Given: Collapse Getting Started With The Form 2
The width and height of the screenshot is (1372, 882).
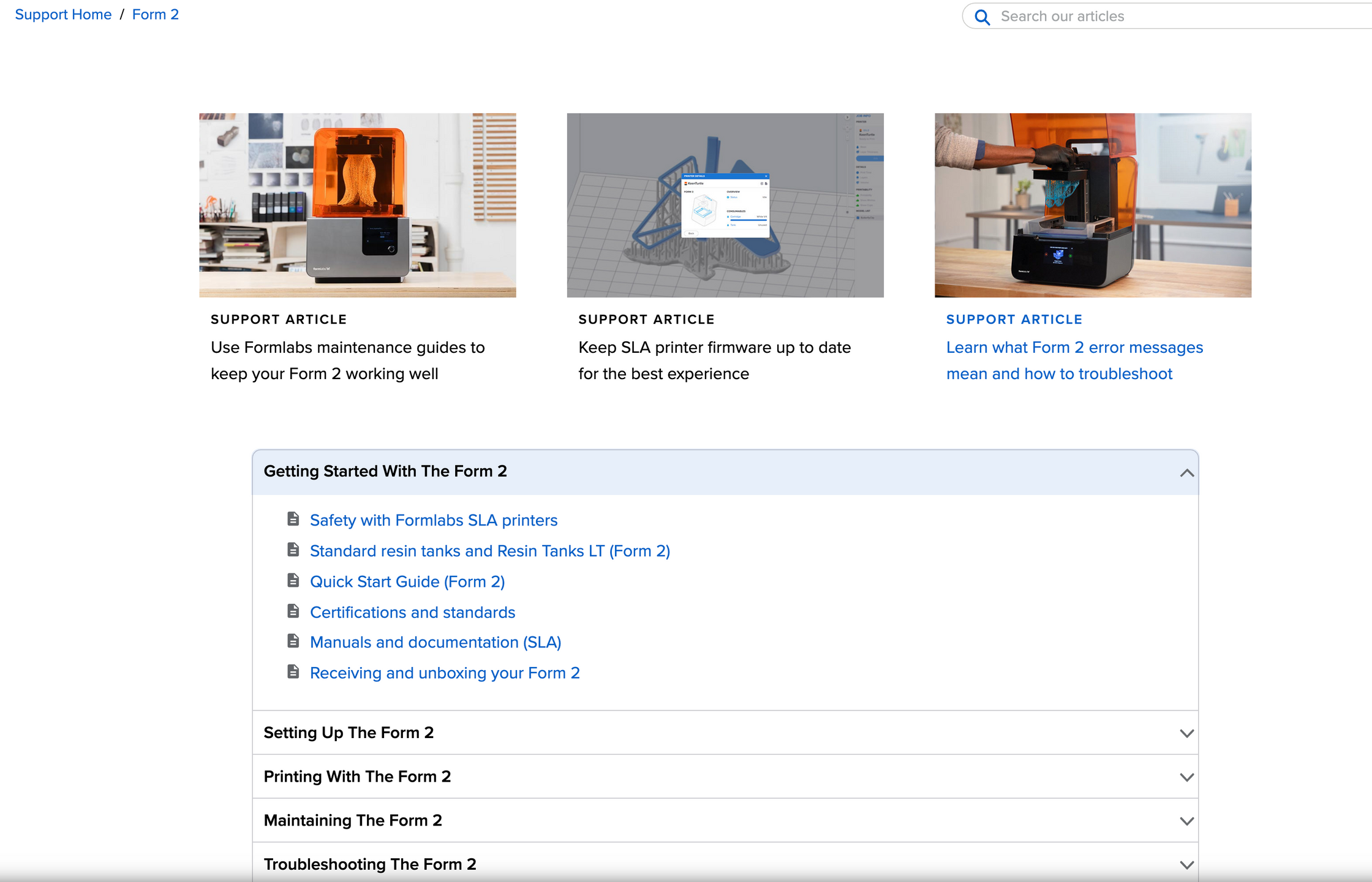Looking at the screenshot, I should coord(1186,472).
